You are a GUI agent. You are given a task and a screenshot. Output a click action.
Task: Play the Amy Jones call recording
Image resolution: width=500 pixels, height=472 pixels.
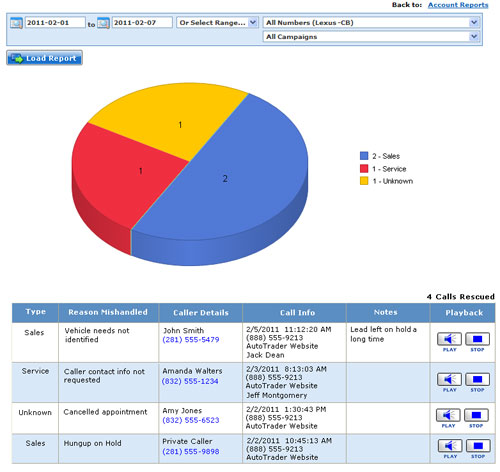click(448, 415)
